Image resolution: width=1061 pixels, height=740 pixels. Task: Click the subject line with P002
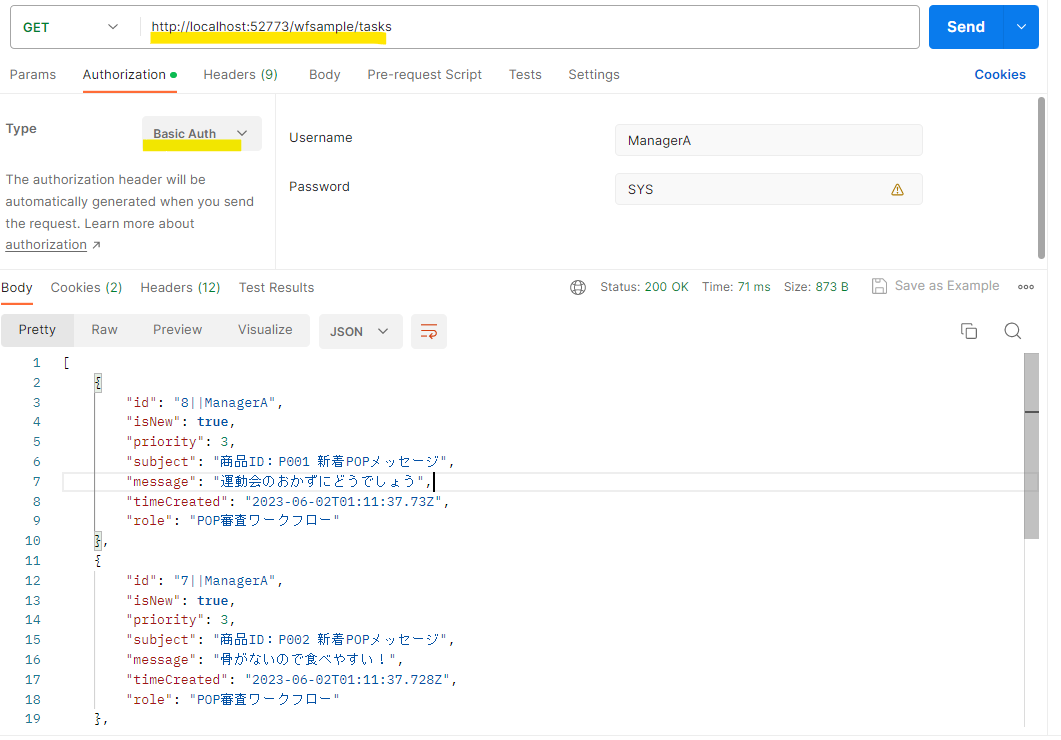(x=290, y=640)
